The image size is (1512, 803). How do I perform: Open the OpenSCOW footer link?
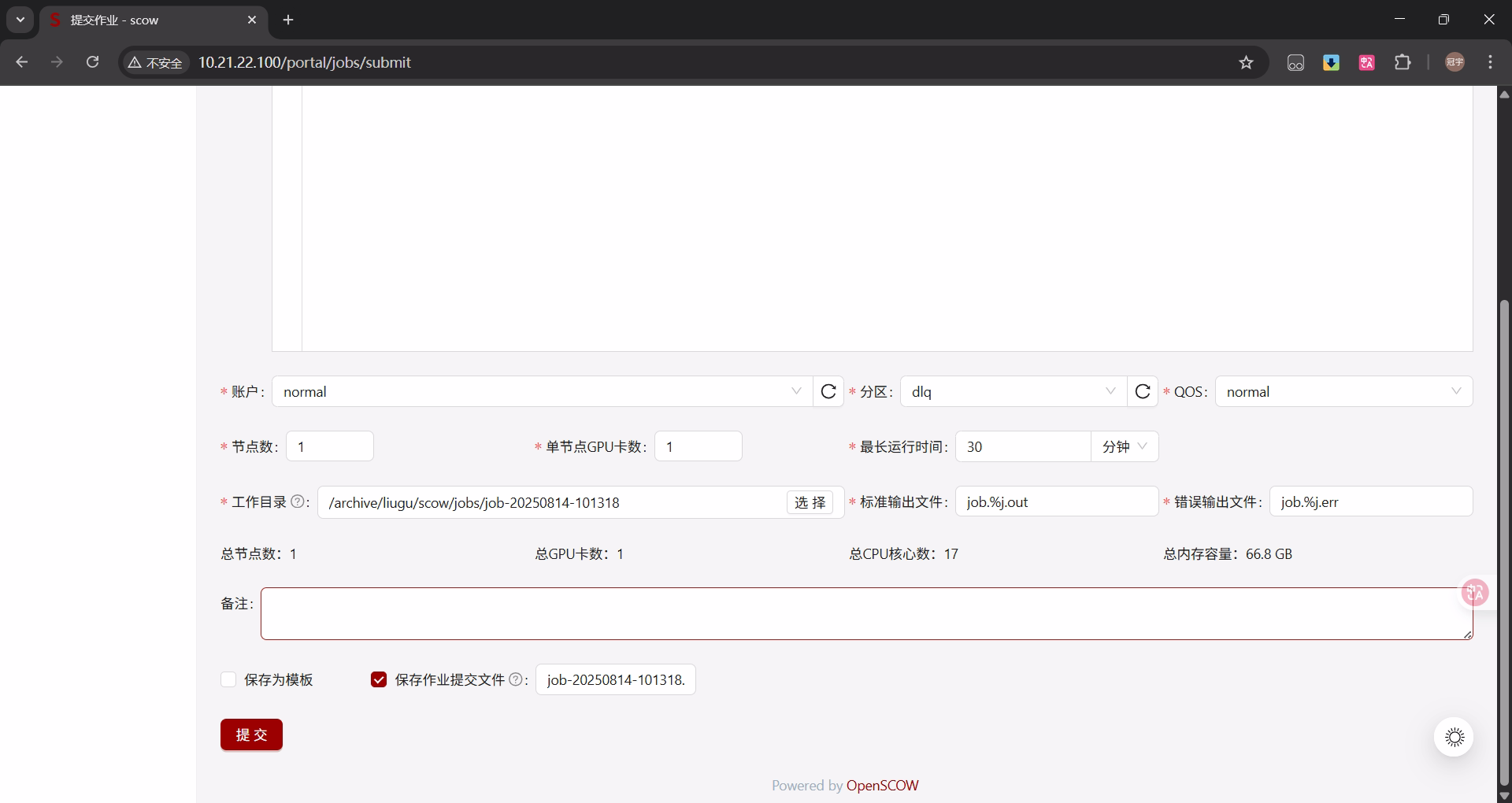pos(882,785)
